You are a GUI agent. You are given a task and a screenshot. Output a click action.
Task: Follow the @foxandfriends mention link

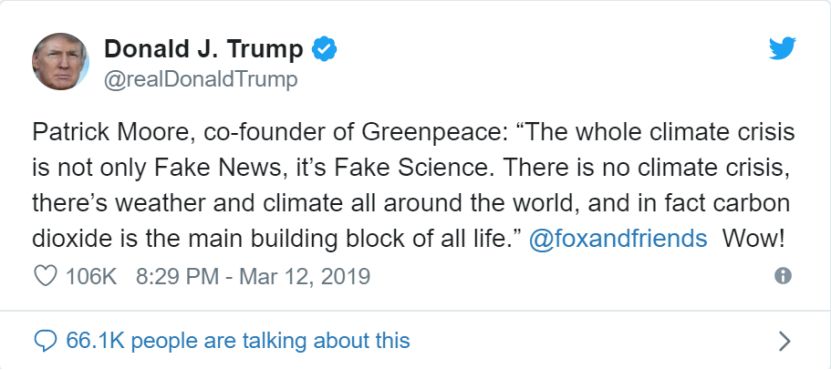pyautogui.click(x=618, y=239)
